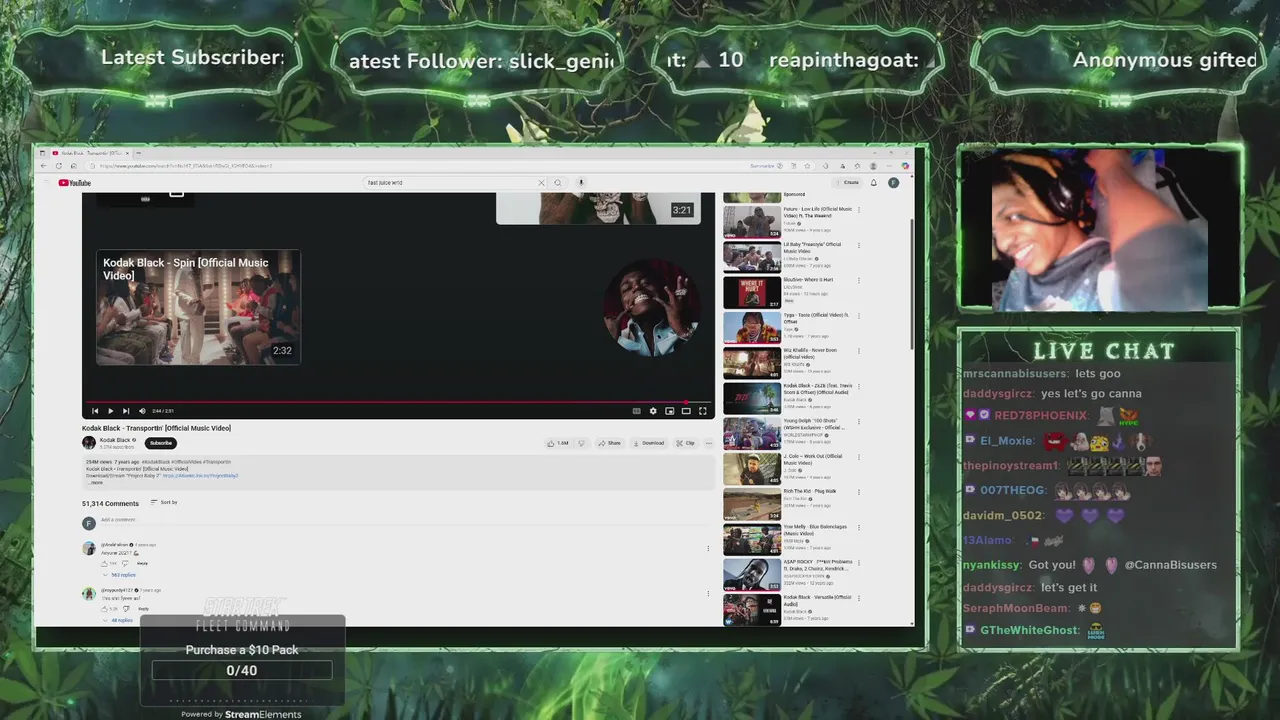Click the round channel end-screen avatar

click(x=651, y=308)
